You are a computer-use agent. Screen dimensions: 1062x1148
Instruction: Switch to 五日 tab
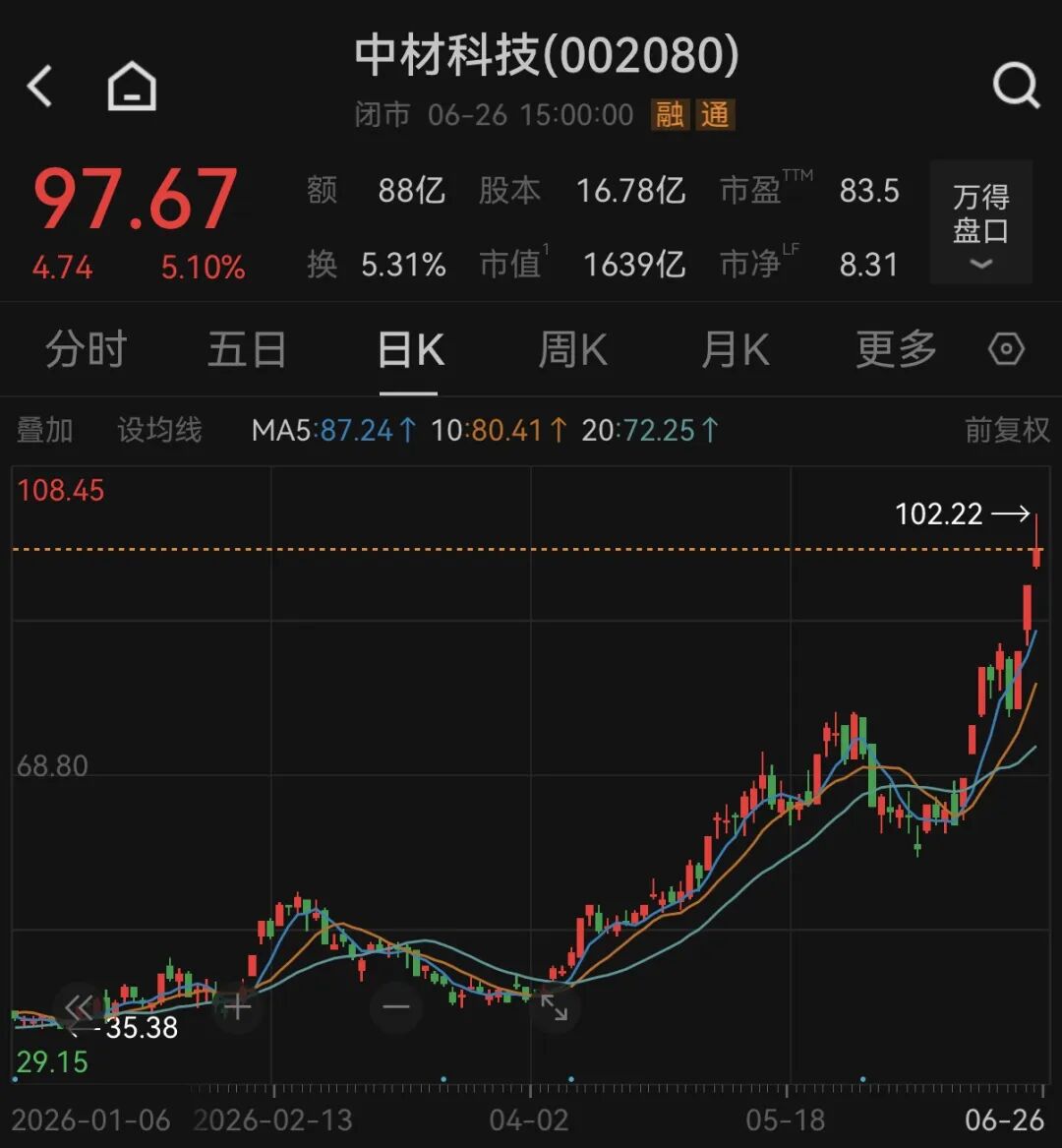(248, 349)
